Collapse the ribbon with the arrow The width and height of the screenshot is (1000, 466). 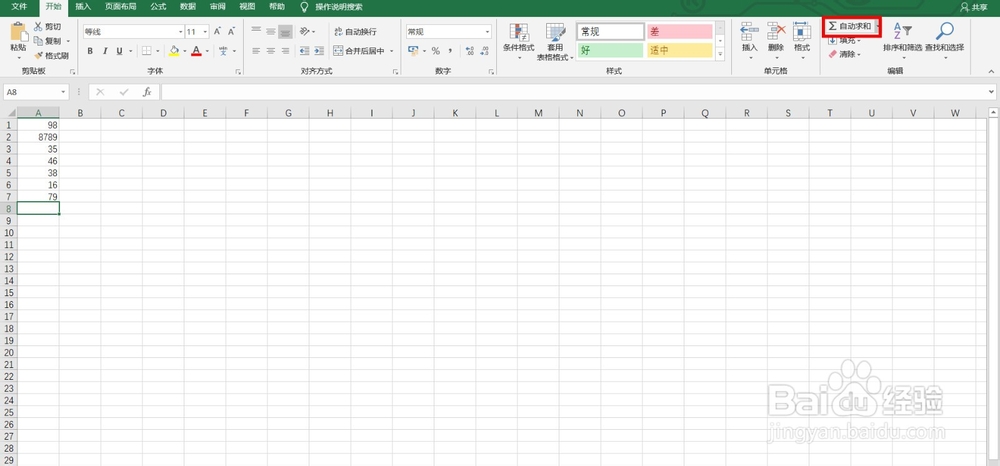point(991,71)
